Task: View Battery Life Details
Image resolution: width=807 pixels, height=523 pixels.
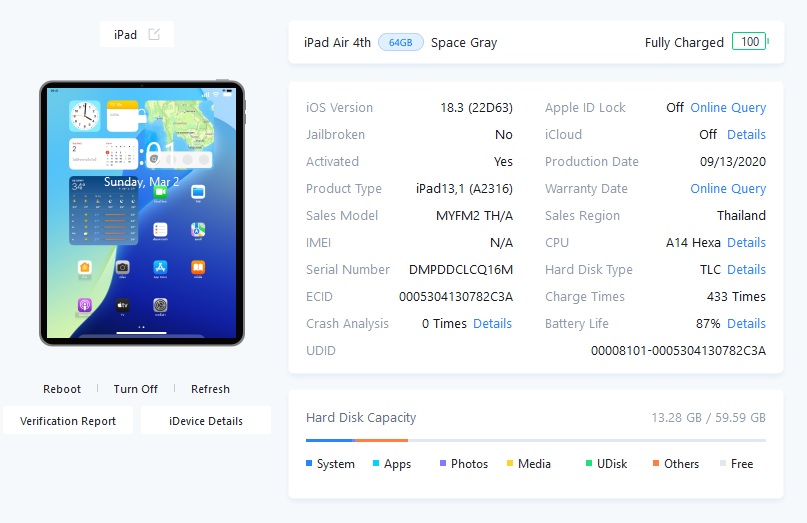Action: pos(746,323)
